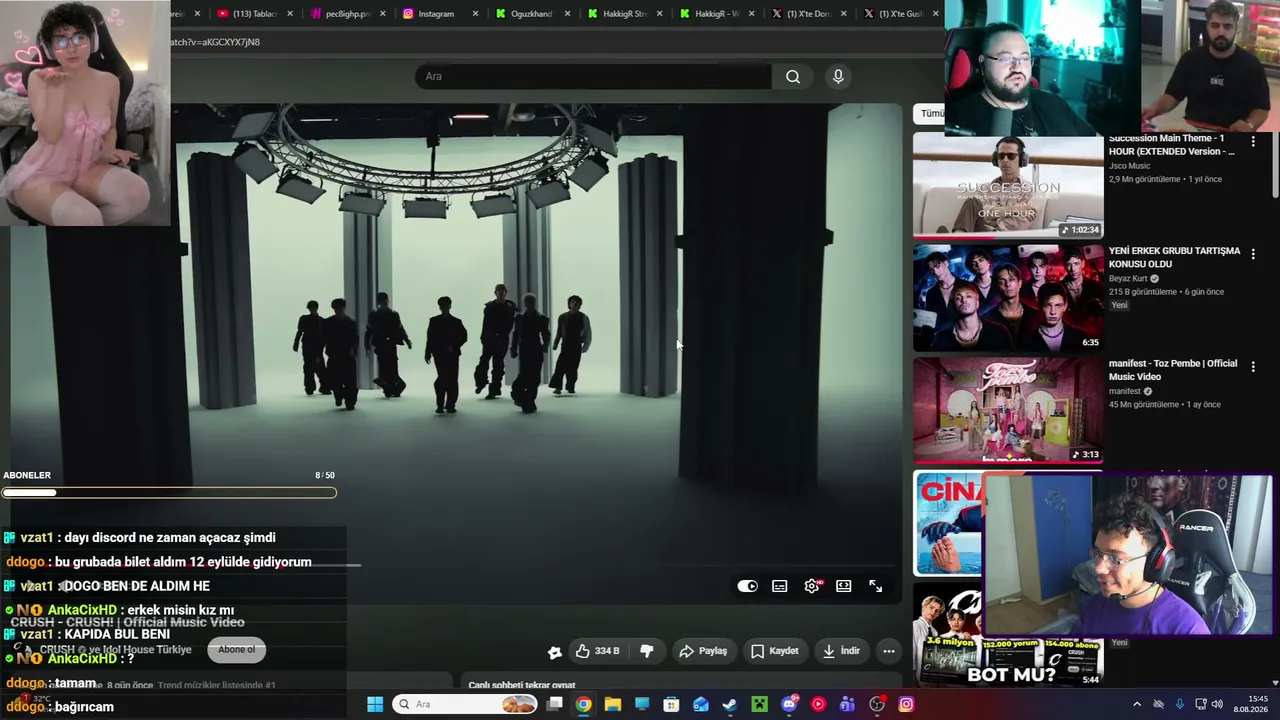
Task: Save the video with the Kaydet button
Action: click(775, 651)
